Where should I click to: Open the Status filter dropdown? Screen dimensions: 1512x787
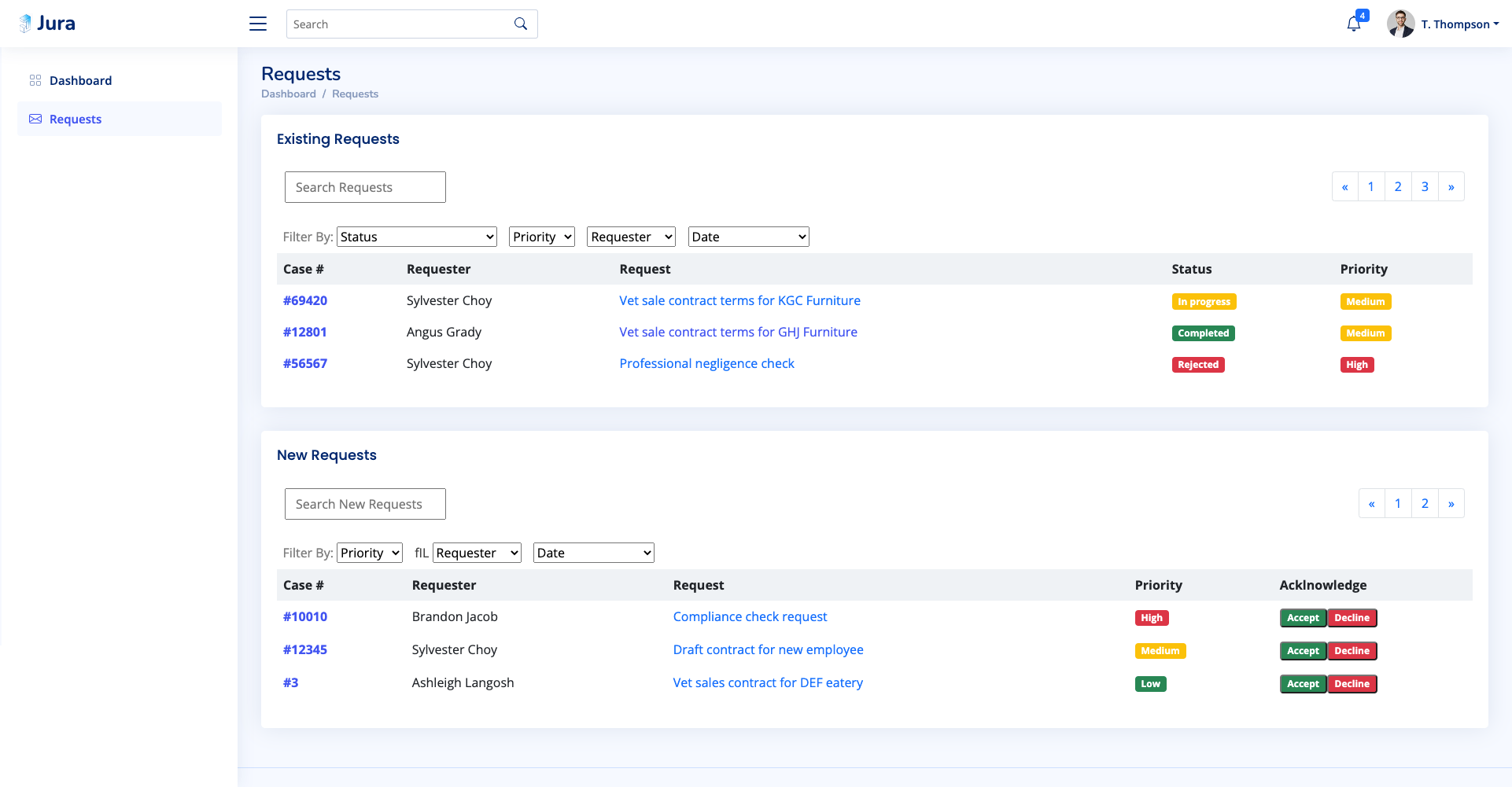point(417,237)
